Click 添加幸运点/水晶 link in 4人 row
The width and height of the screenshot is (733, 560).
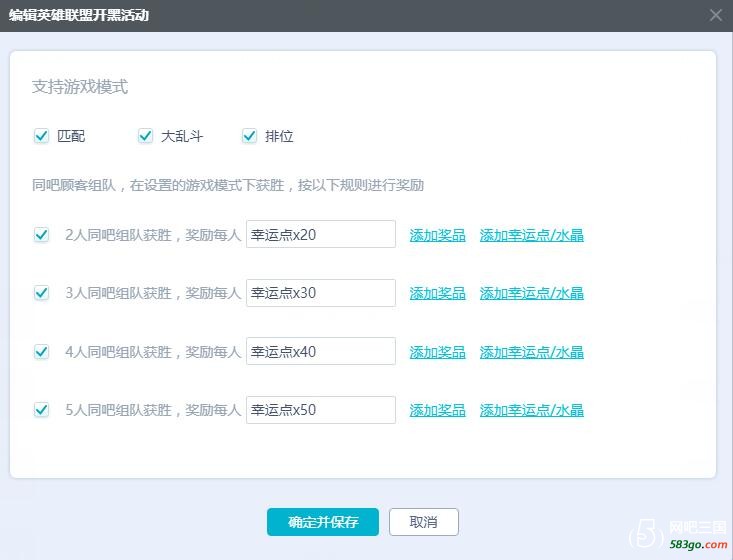point(532,352)
